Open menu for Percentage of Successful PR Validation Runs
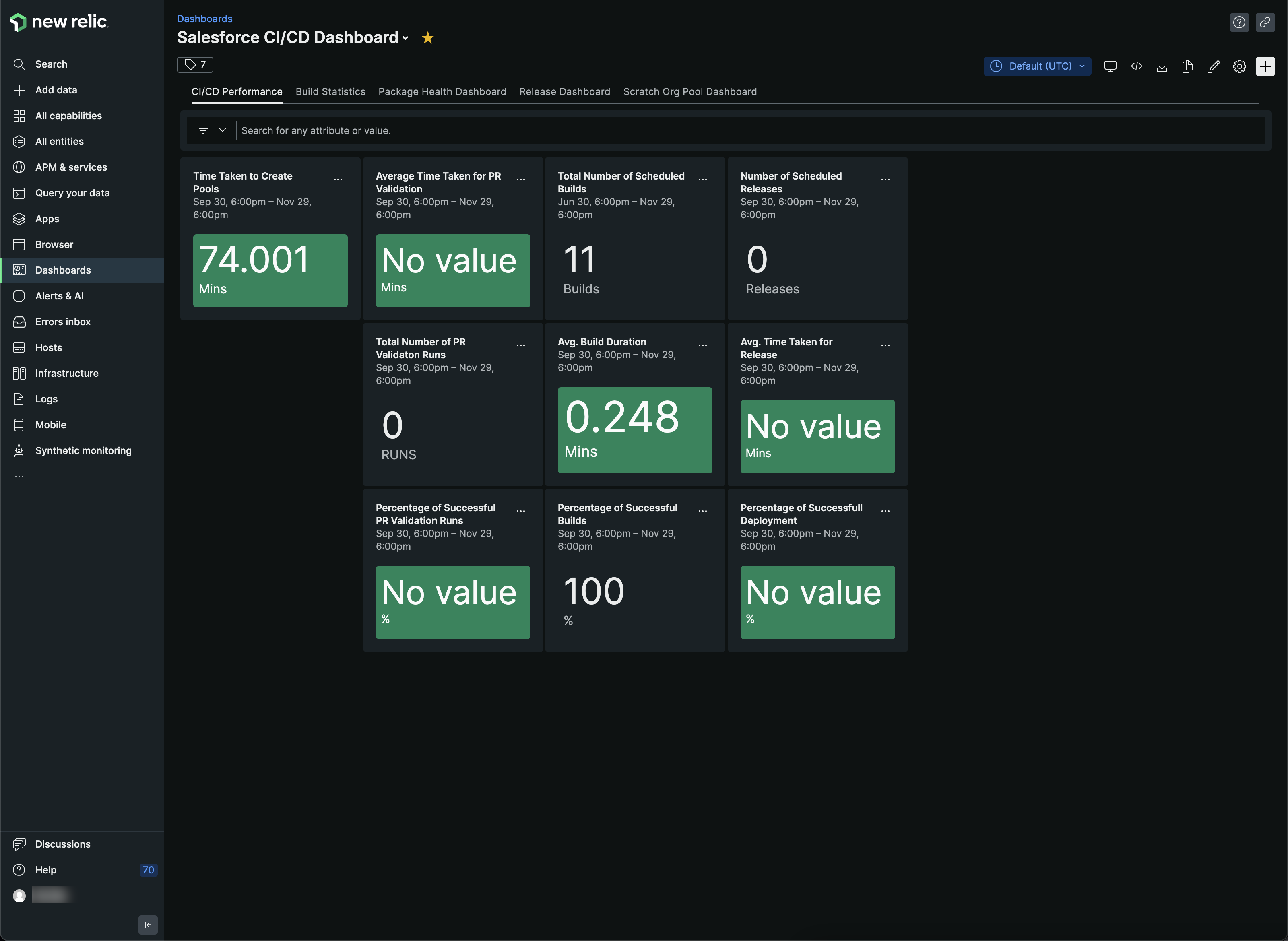 (x=521, y=510)
